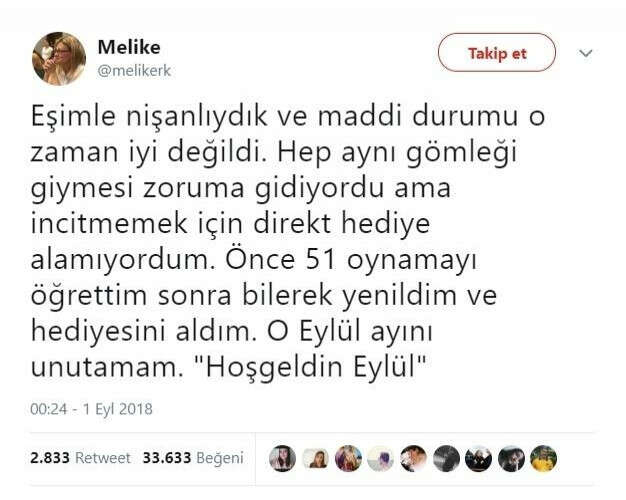The width and height of the screenshot is (626, 500).
Task: Open the 00:24 - 1 Eyl 2018 timestamp
Action: [x=91, y=409]
